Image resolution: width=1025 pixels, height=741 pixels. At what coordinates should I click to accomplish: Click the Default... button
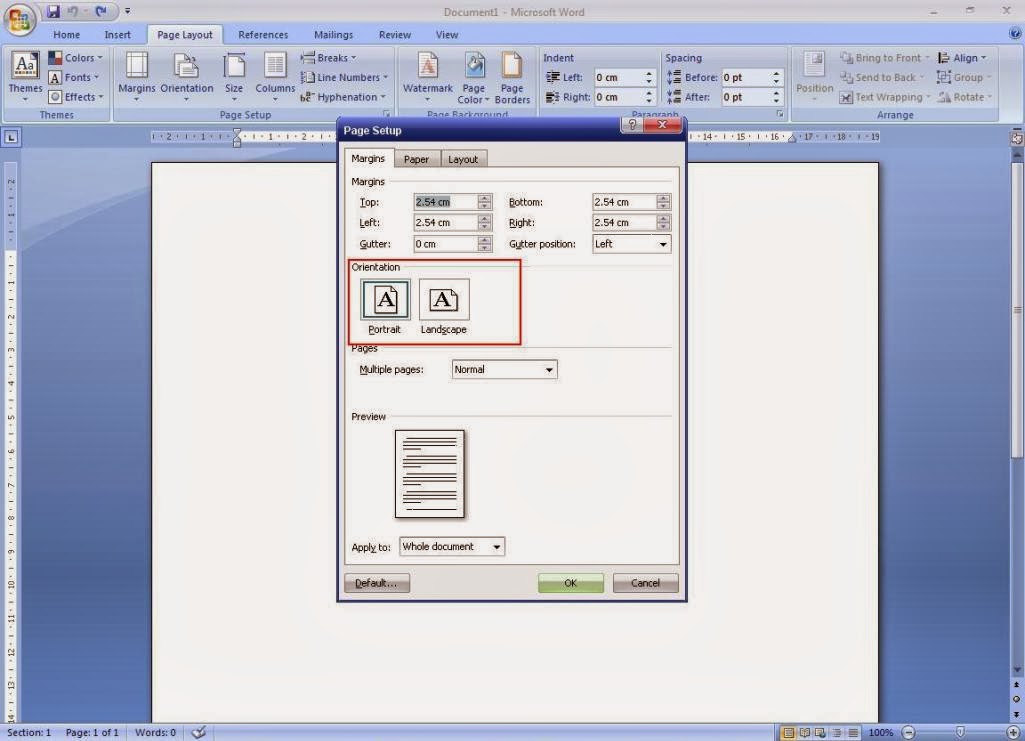[x=377, y=583]
